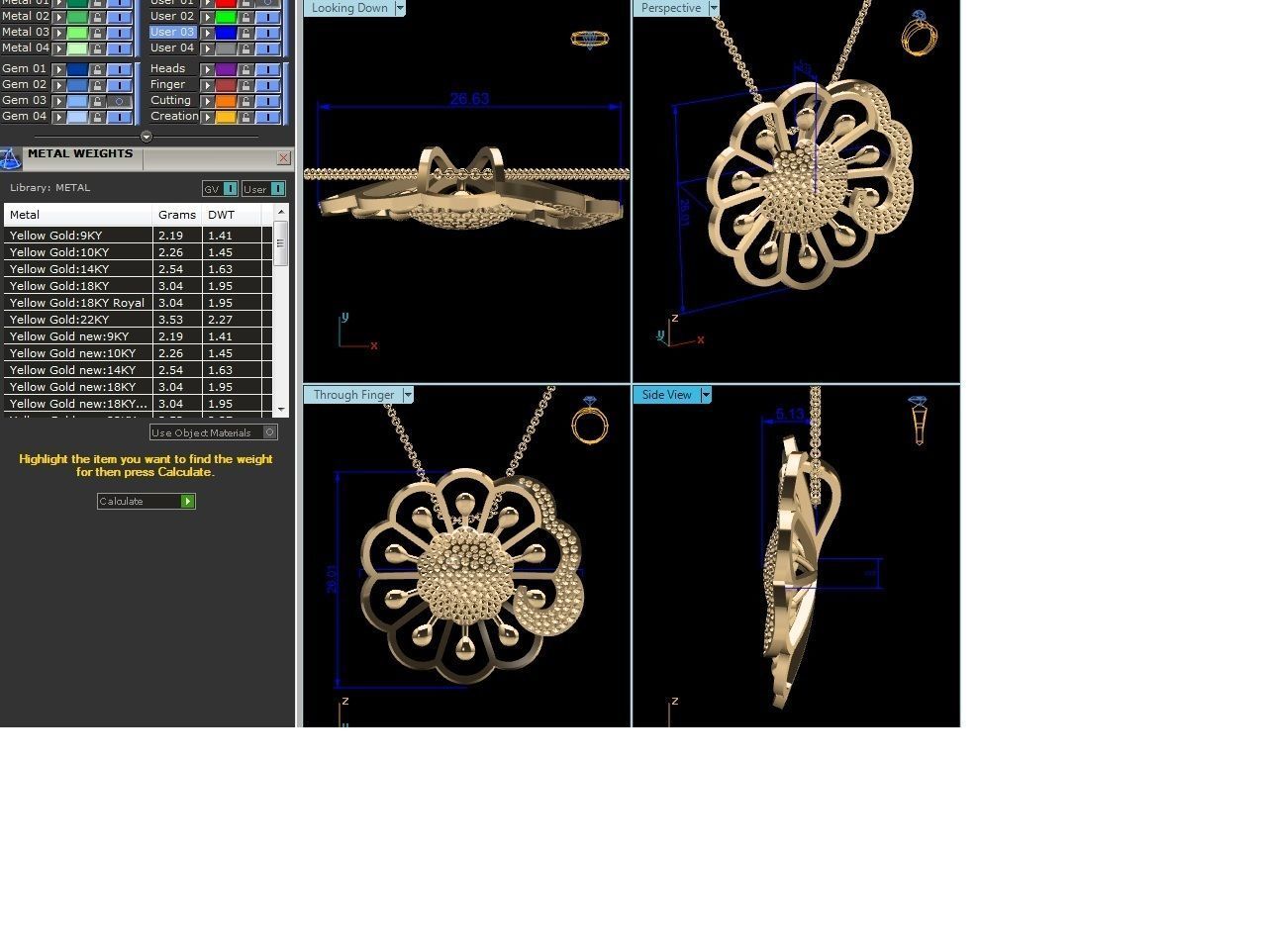Click the Metal column header
The width and height of the screenshot is (1271, 952).
coord(78,215)
